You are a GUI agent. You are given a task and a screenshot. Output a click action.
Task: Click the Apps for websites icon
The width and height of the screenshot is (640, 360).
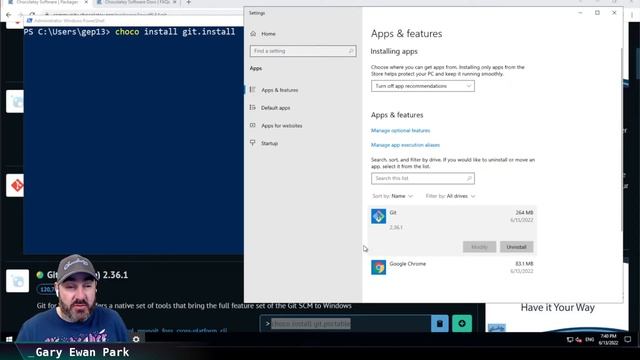pos(253,125)
